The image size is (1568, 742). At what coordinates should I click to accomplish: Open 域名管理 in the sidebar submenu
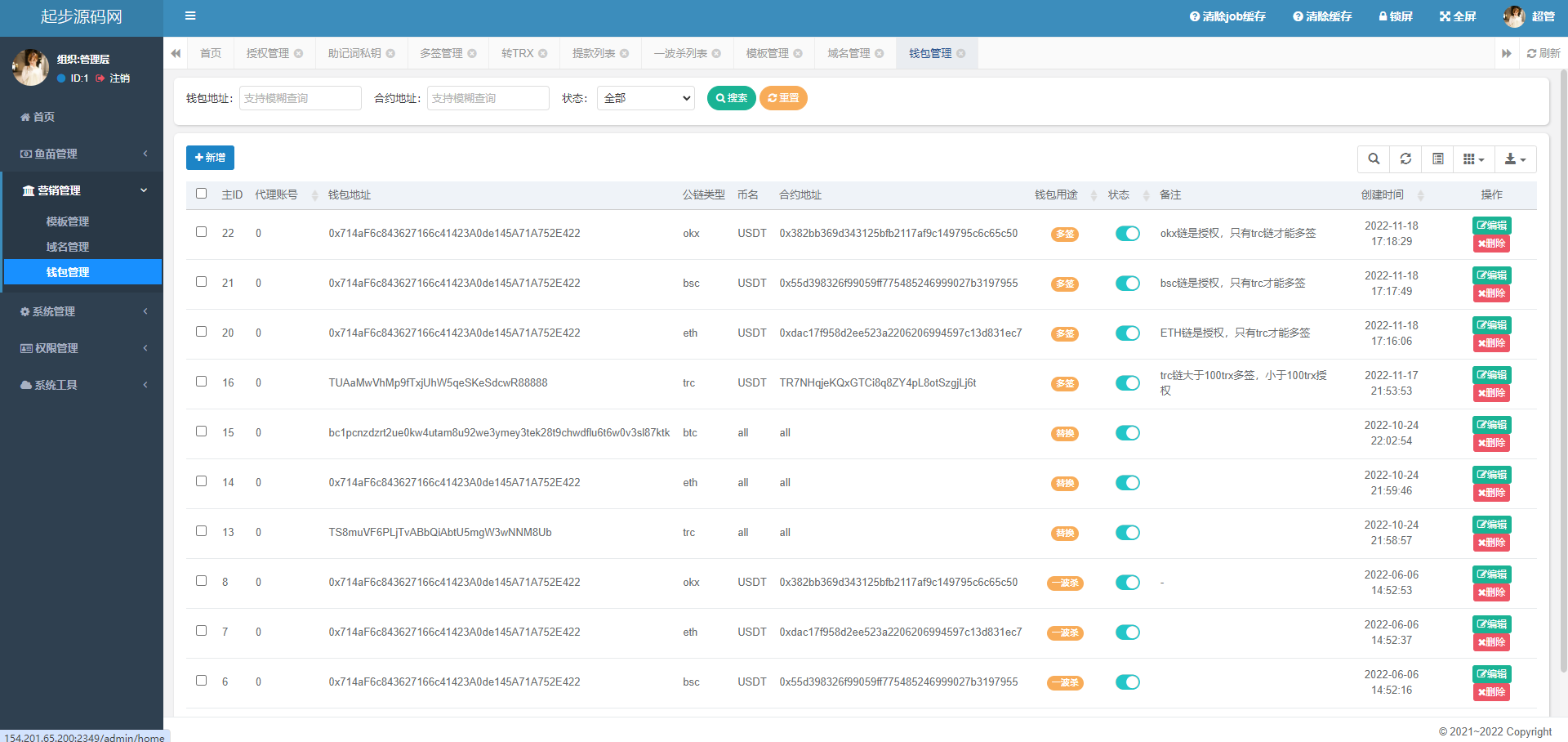tap(68, 247)
